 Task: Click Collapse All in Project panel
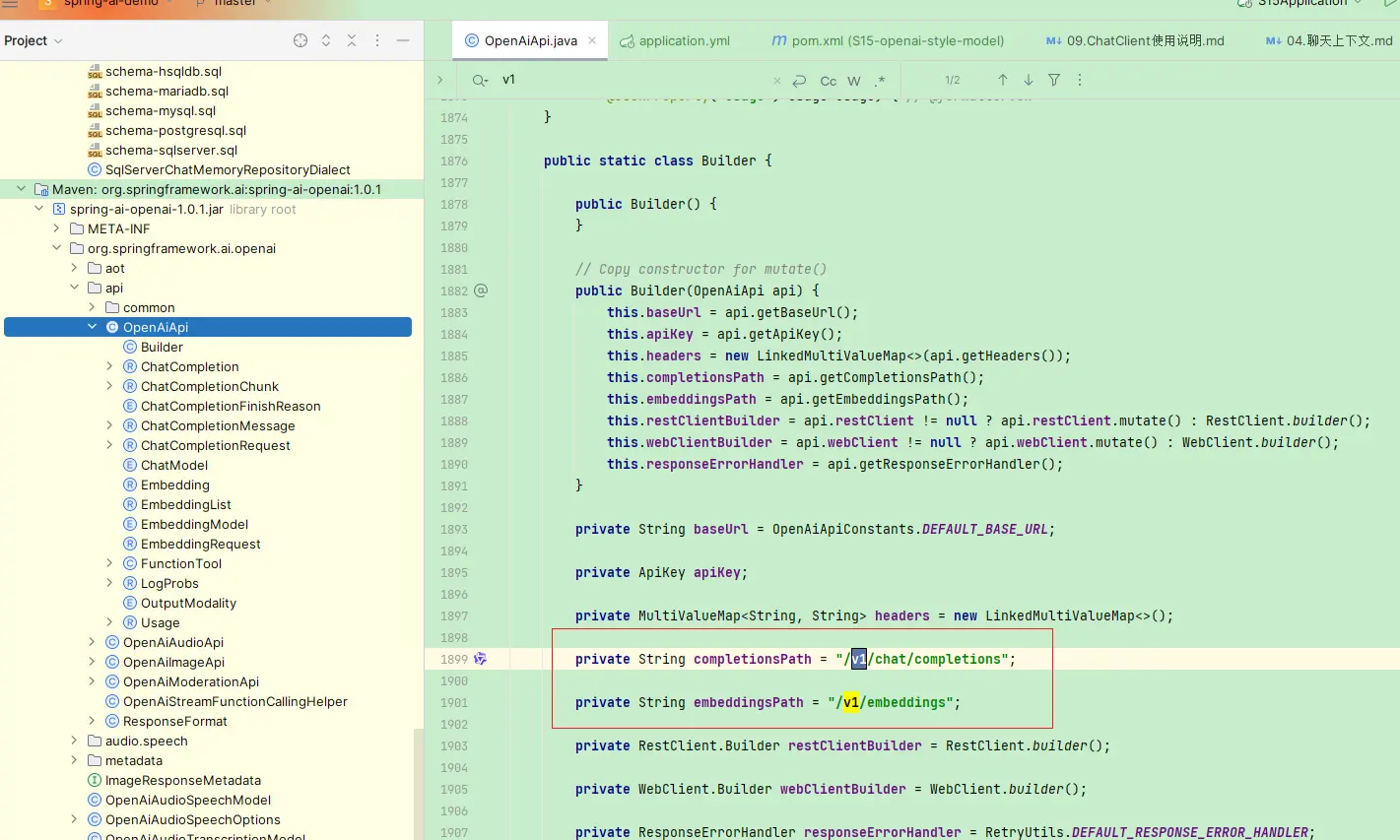coord(352,40)
